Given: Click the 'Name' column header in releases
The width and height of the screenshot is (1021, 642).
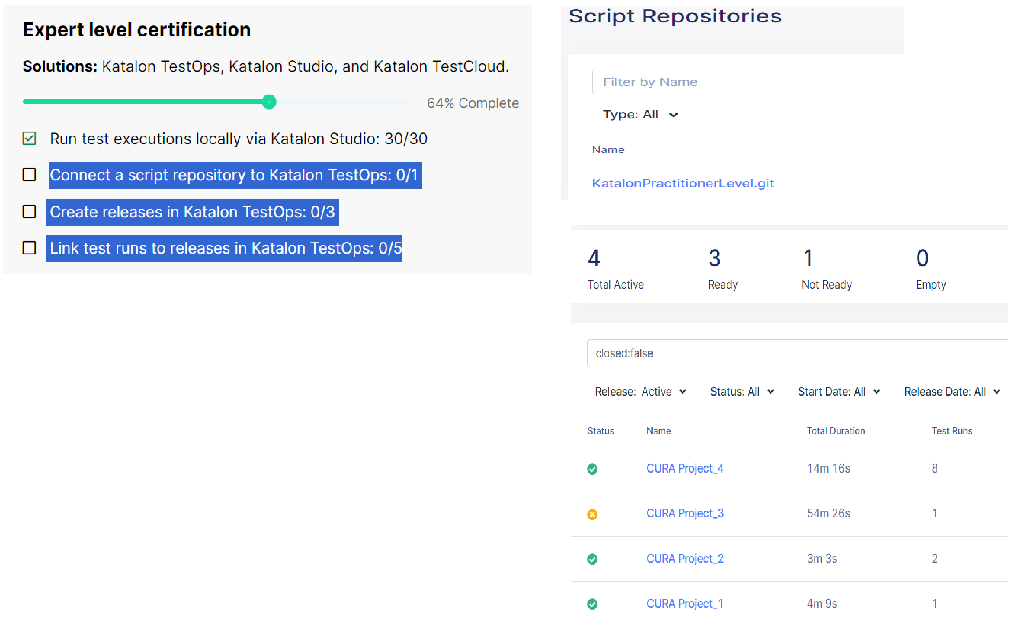Looking at the screenshot, I should pos(659,431).
